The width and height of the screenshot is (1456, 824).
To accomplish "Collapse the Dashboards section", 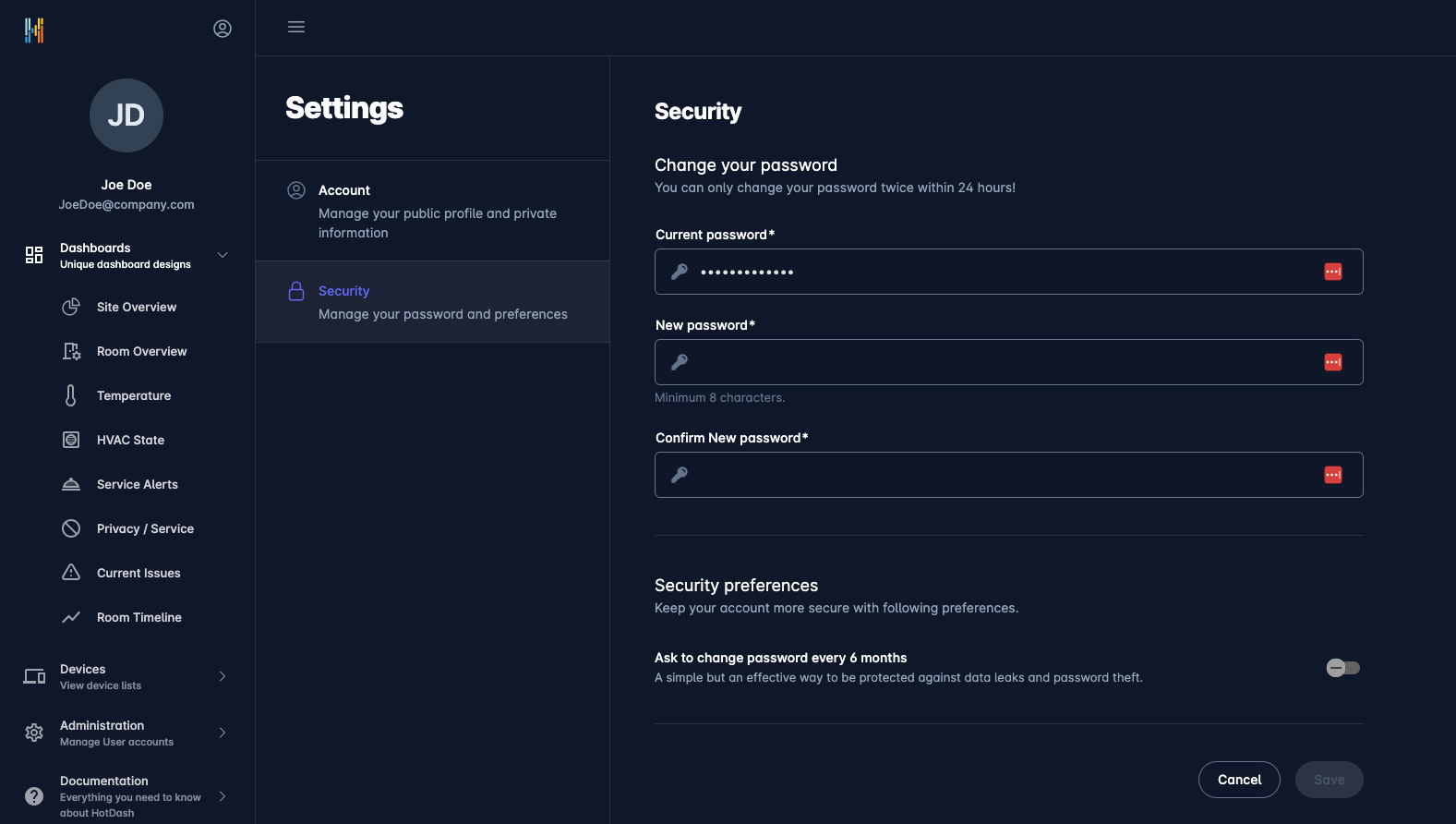I will (222, 254).
